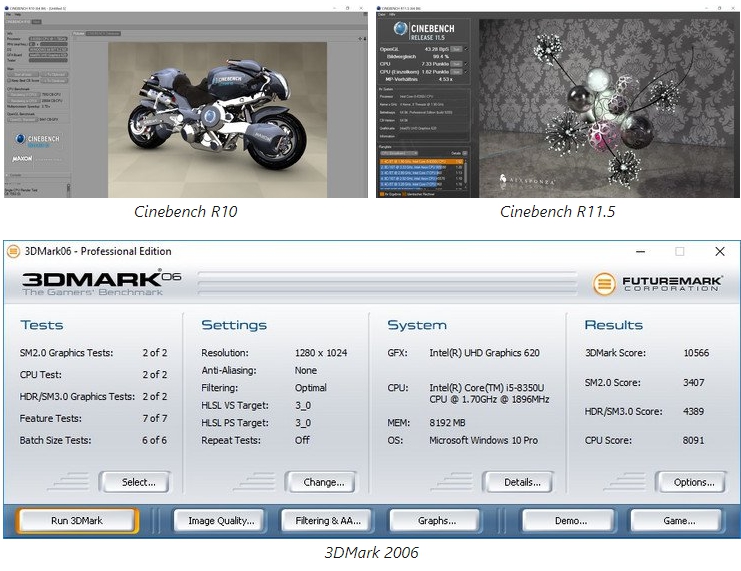Click the motorcycle render image in R10
741x571 pixels.
[217, 120]
